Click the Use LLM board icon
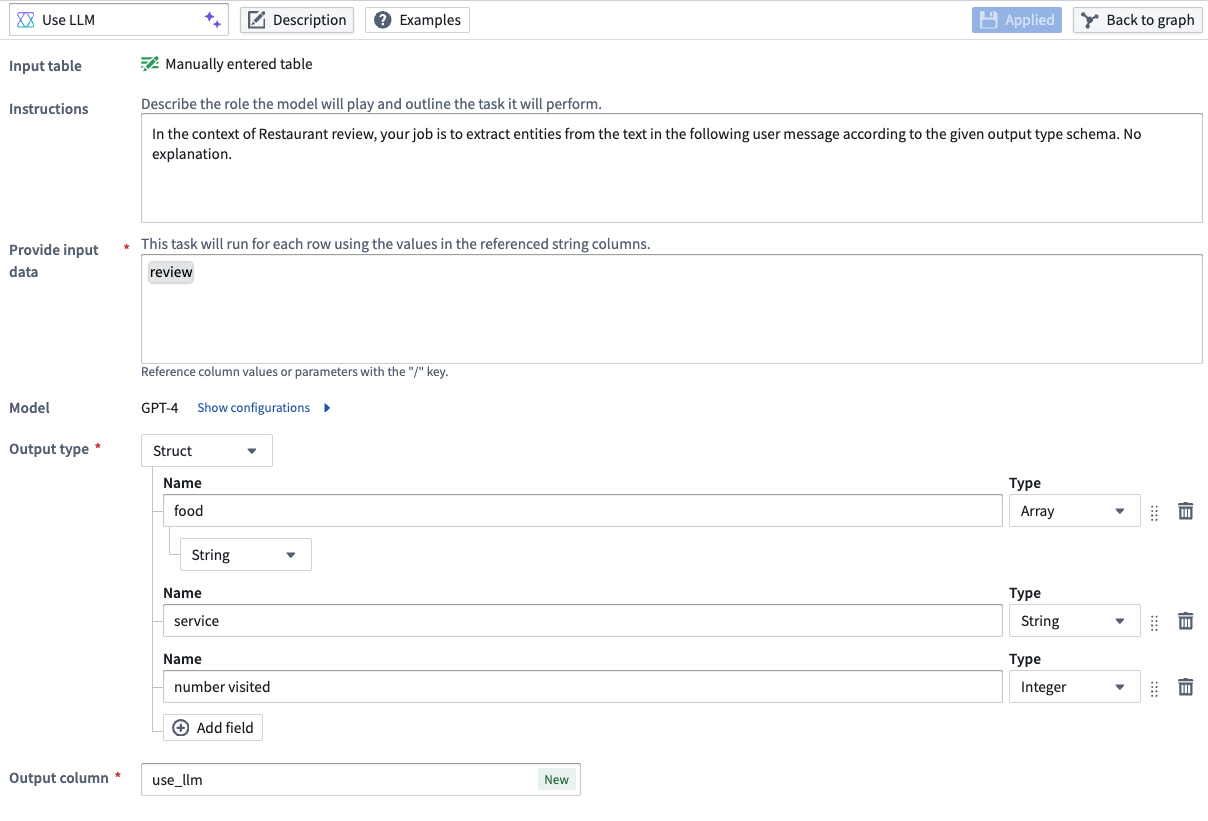 pos(26,20)
